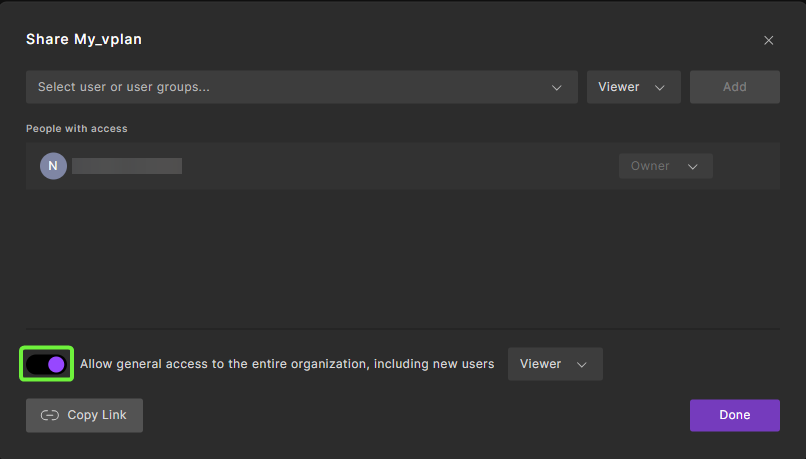Expand the Owner role dropdown
The height and width of the screenshot is (459, 806).
tap(665, 166)
